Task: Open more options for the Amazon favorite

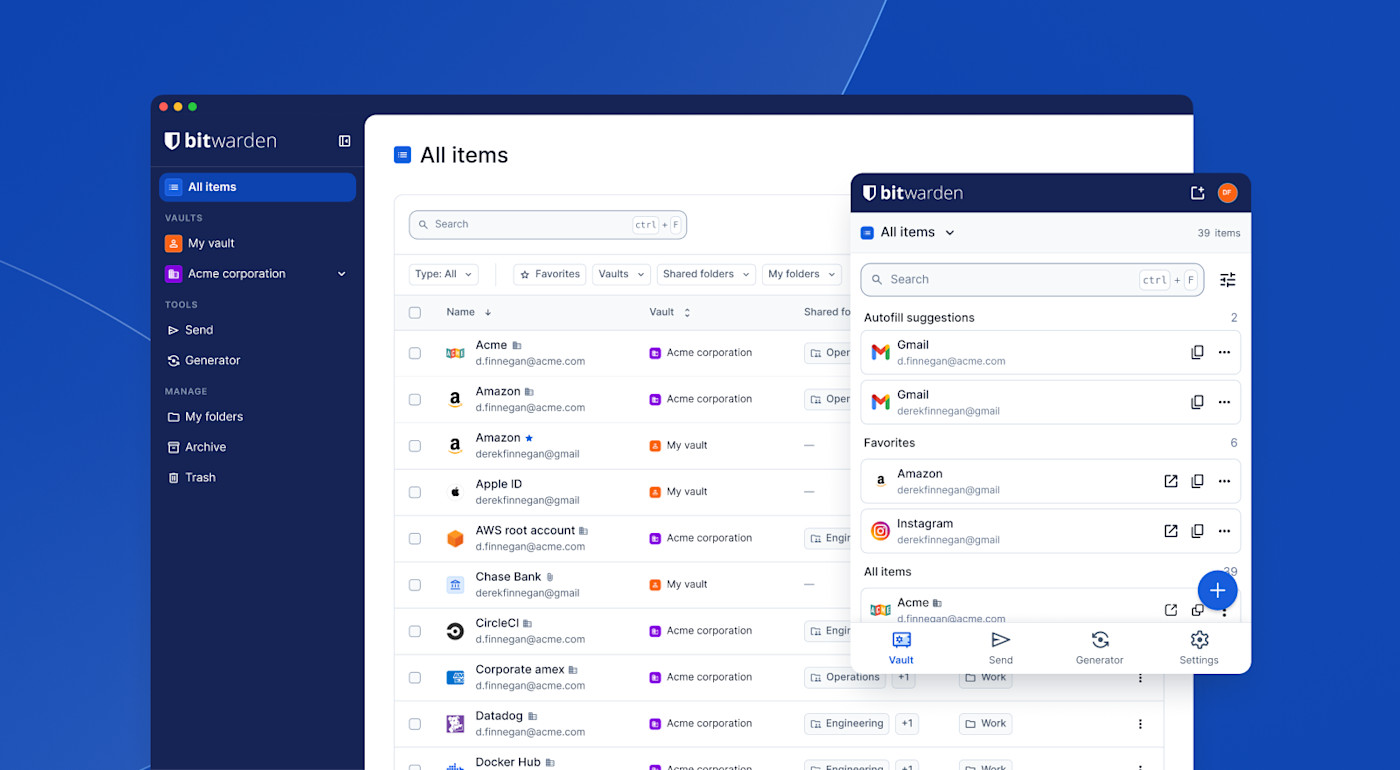Action: pyautogui.click(x=1224, y=481)
